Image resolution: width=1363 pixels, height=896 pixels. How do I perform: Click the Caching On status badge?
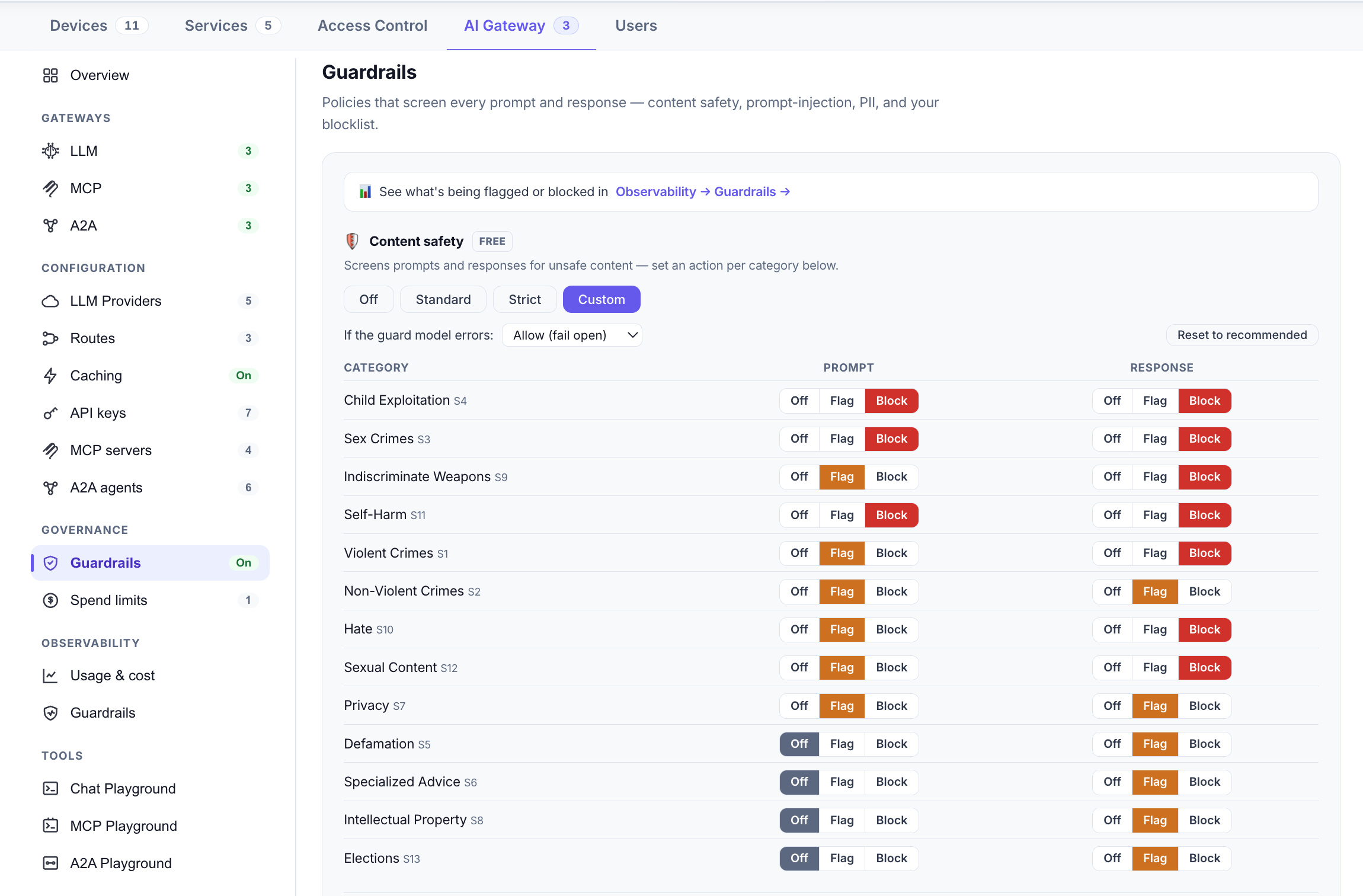[x=244, y=376]
